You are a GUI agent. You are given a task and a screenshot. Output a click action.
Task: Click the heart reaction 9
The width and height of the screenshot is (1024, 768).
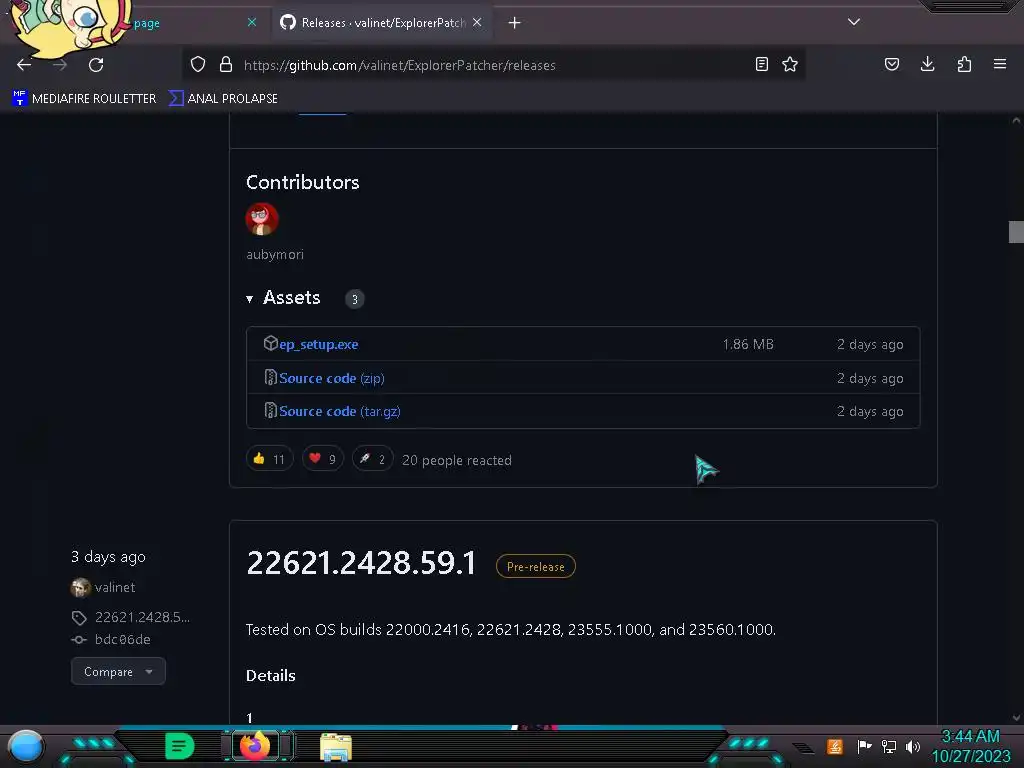(x=323, y=459)
